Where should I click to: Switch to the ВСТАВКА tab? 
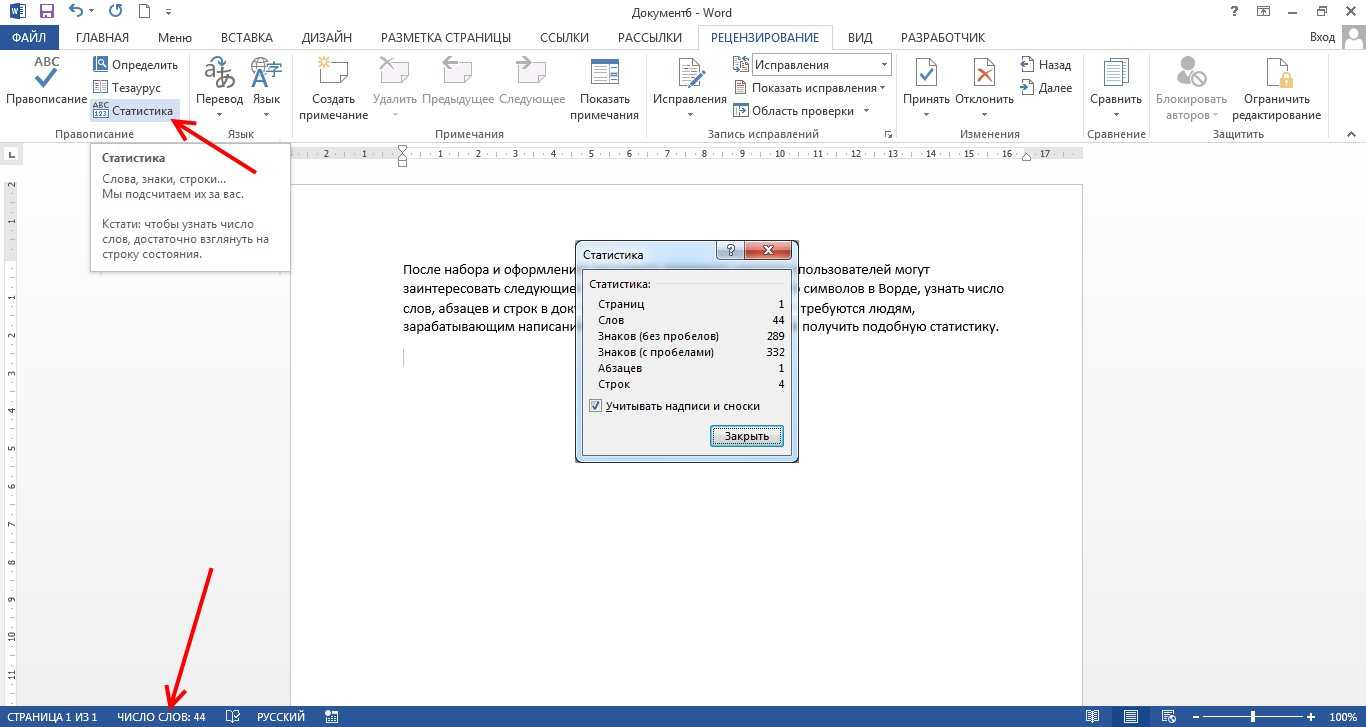(246, 37)
